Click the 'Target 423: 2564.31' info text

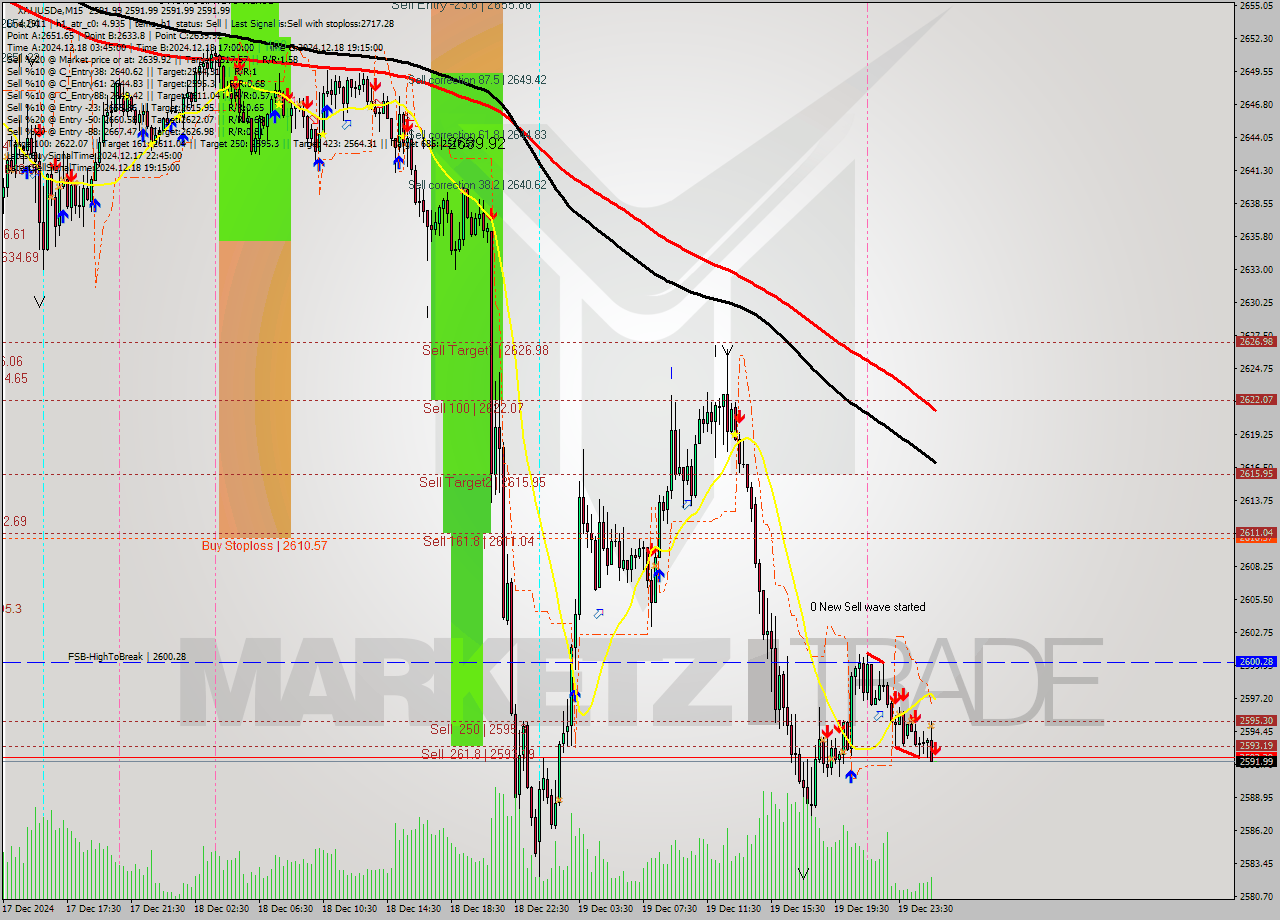(x=336, y=143)
